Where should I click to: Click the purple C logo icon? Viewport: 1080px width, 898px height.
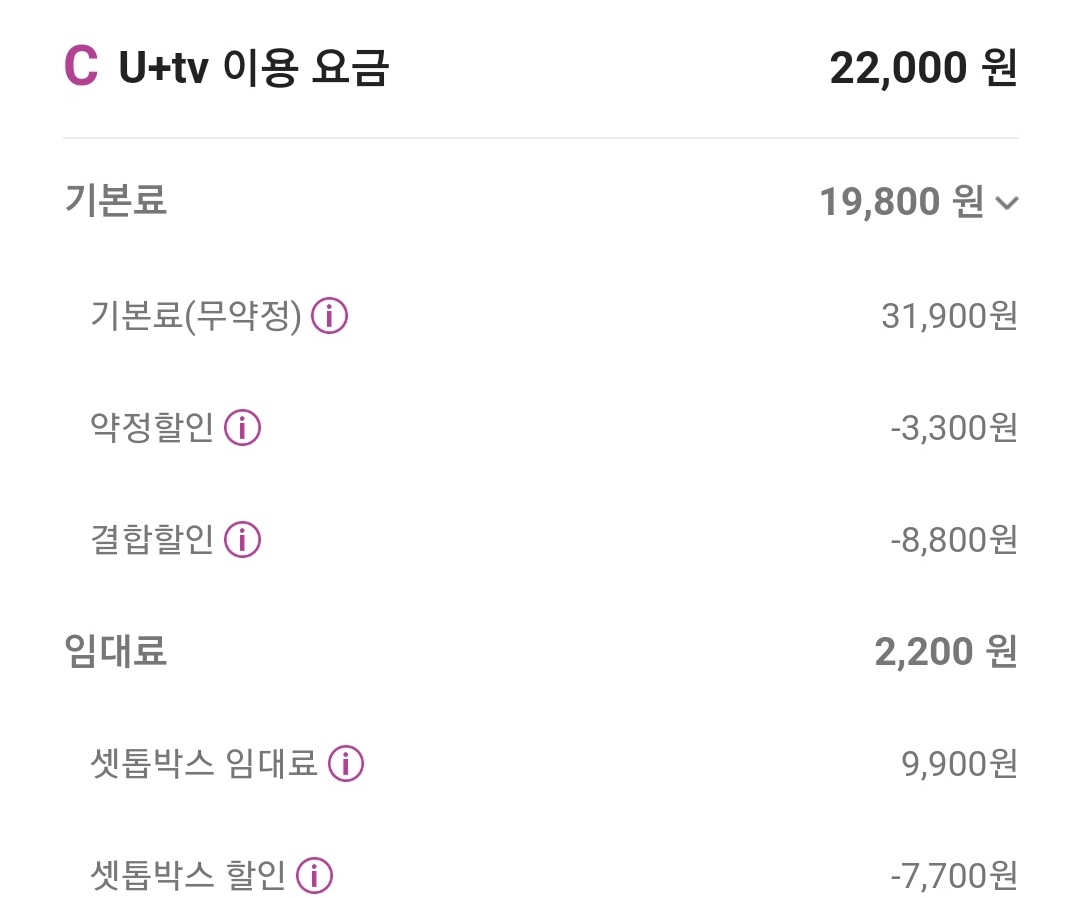(81, 68)
